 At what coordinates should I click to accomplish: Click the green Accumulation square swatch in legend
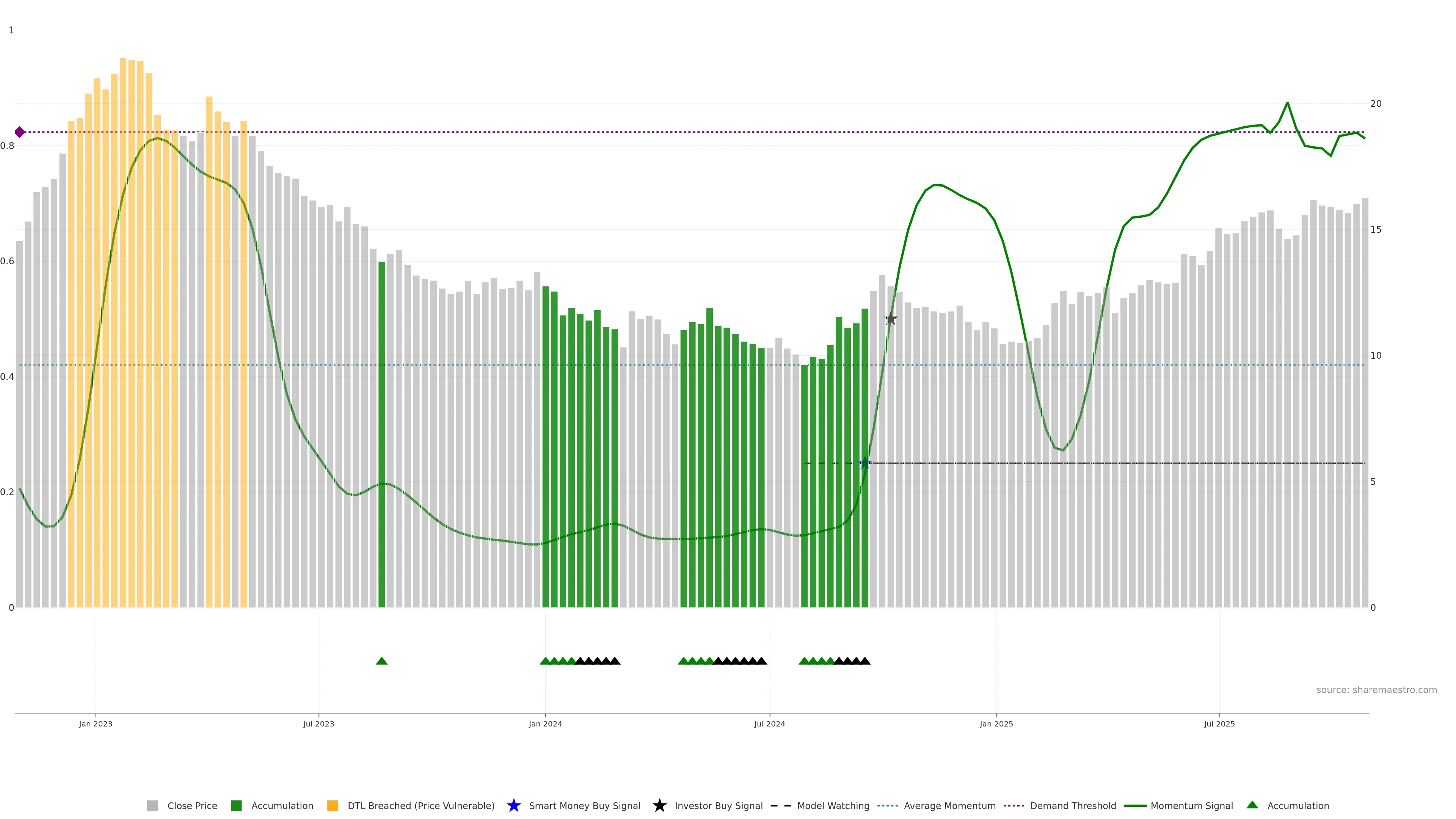coord(236,805)
